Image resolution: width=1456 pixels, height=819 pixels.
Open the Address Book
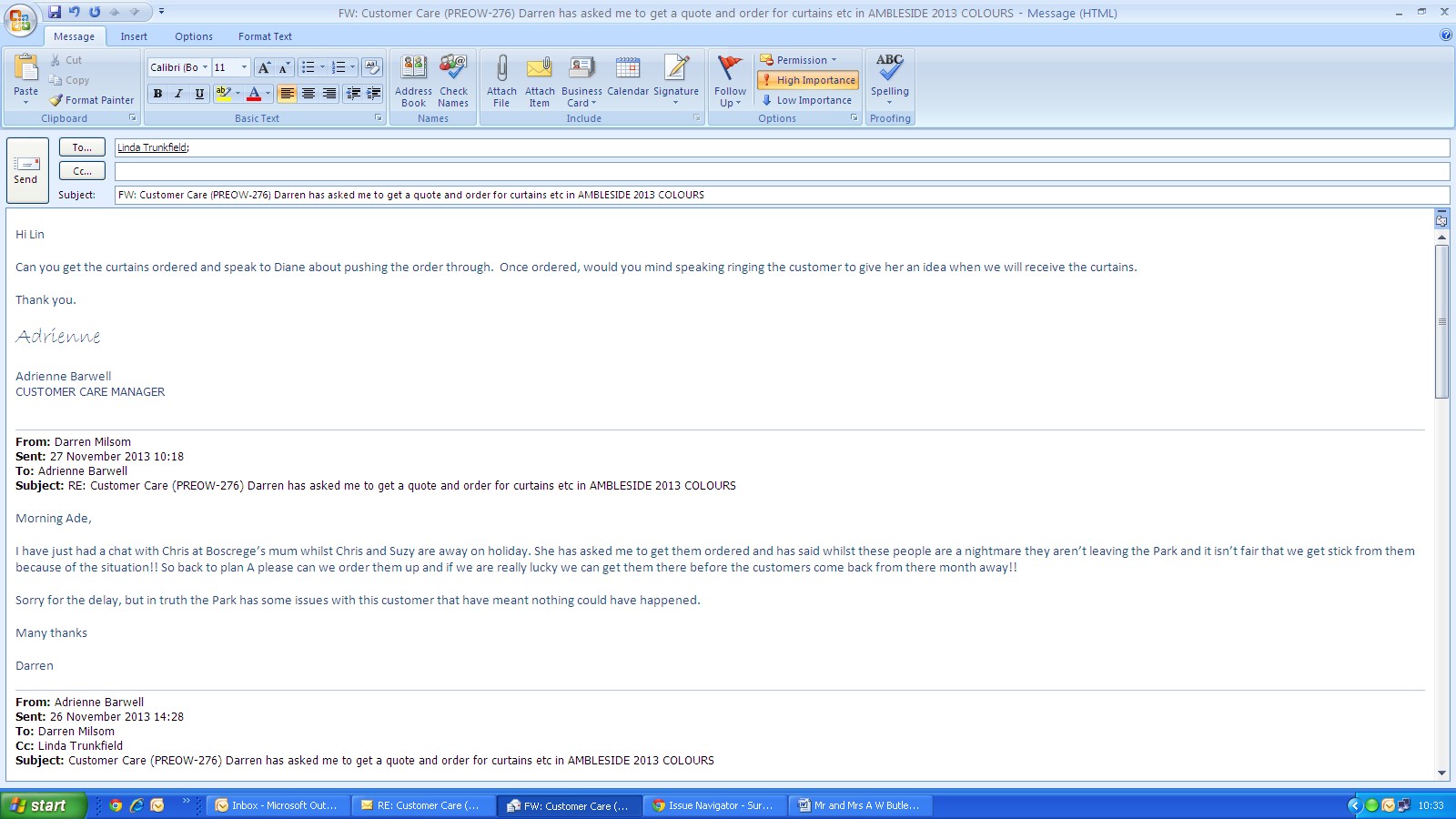pyautogui.click(x=413, y=81)
